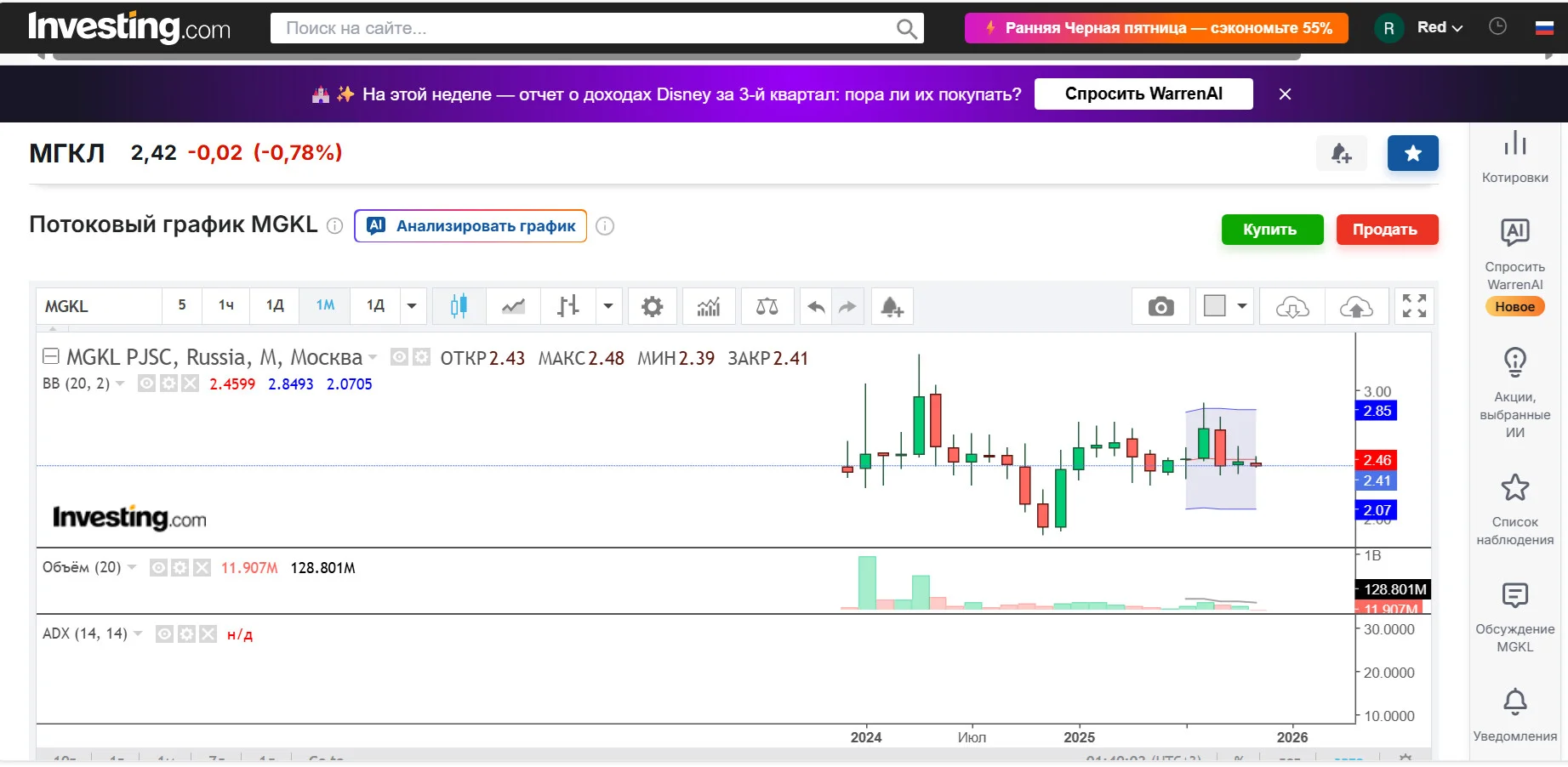This screenshot has height=767, width=1568.
Task: Select the 5 minute timeframe
Action: click(x=182, y=305)
